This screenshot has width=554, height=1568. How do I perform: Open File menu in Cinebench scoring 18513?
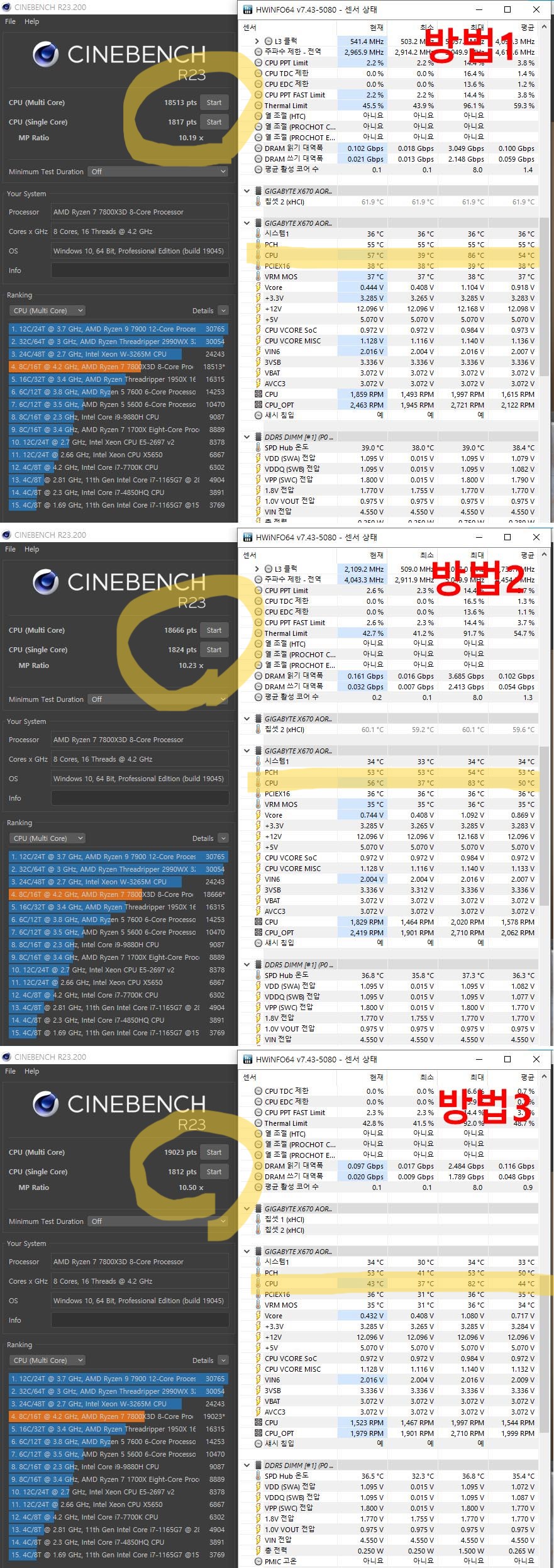click(11, 21)
